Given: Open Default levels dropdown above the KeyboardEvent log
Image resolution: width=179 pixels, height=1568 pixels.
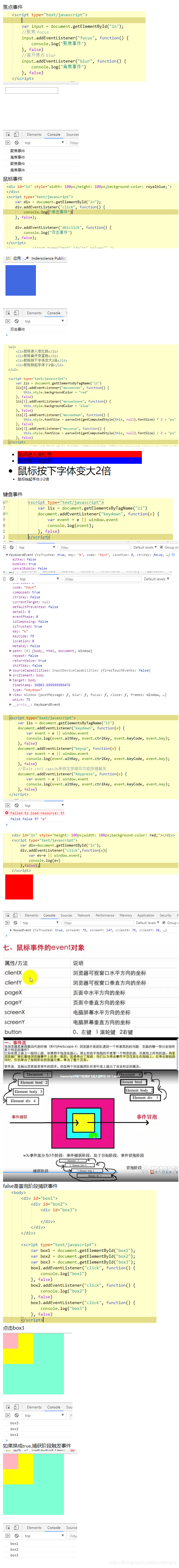Looking at the screenshot, I should tap(145, 547).
